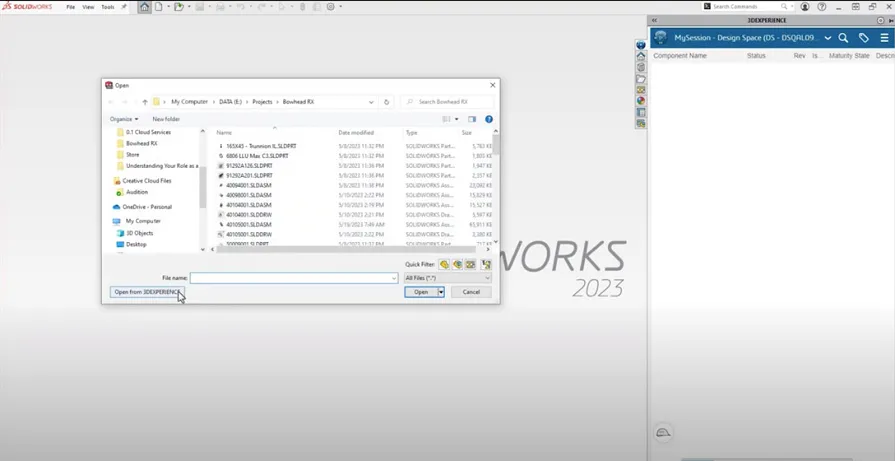This screenshot has width=895, height=461.
Task: Click the file list vertical scrollbar
Action: point(495,144)
